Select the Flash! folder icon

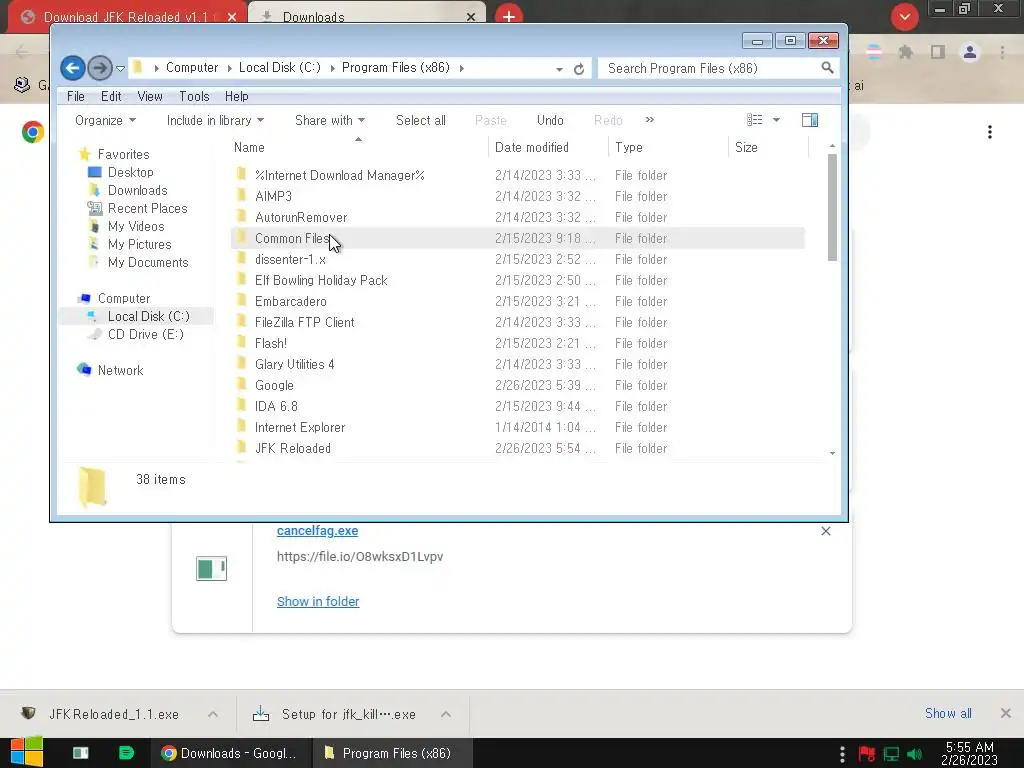[242, 342]
